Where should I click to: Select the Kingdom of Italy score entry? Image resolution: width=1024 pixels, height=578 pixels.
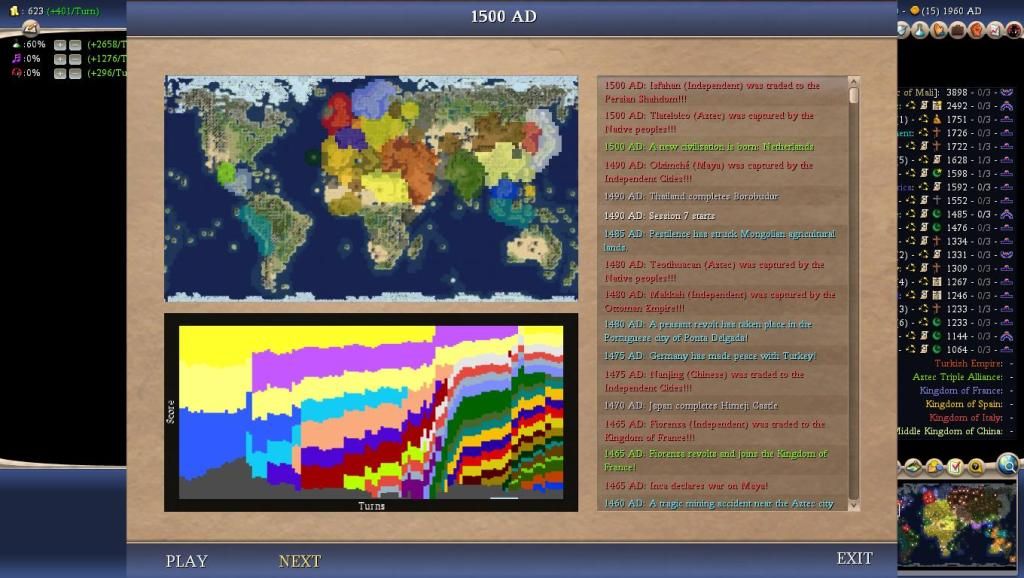(x=965, y=417)
